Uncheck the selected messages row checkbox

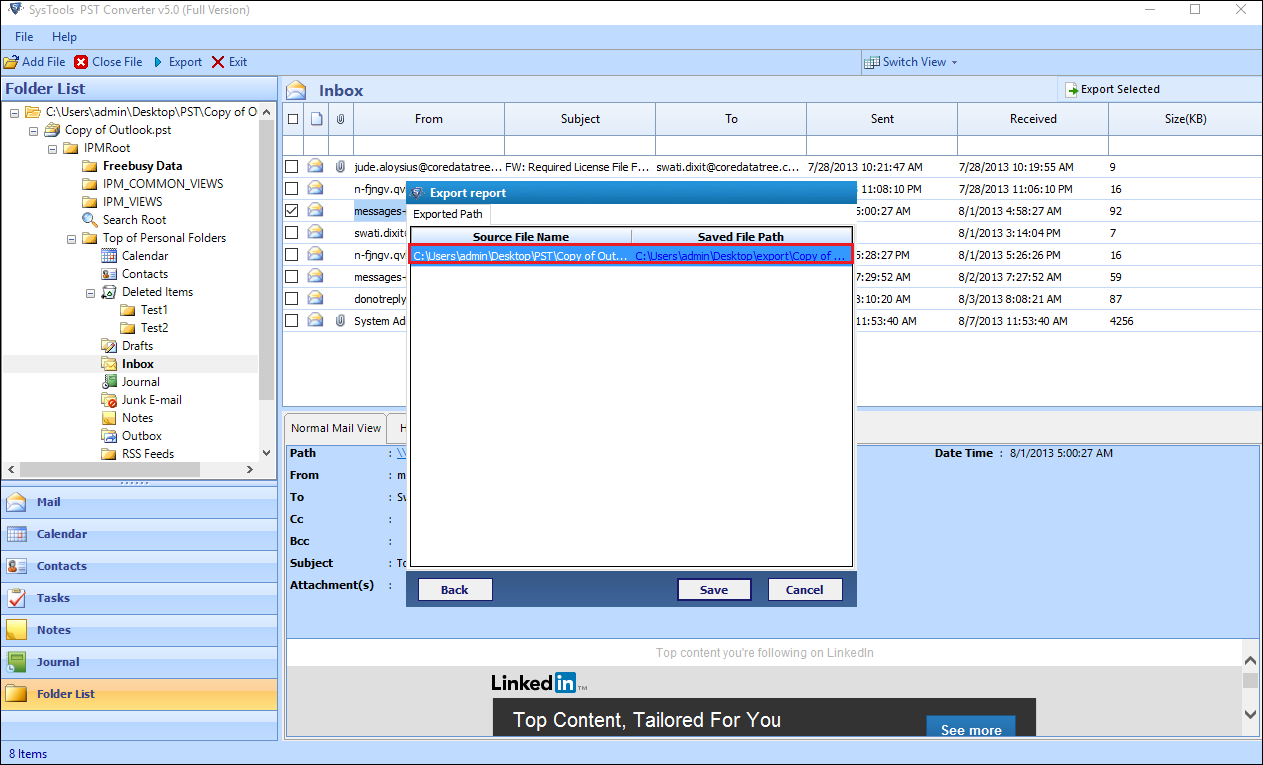tap(290, 210)
